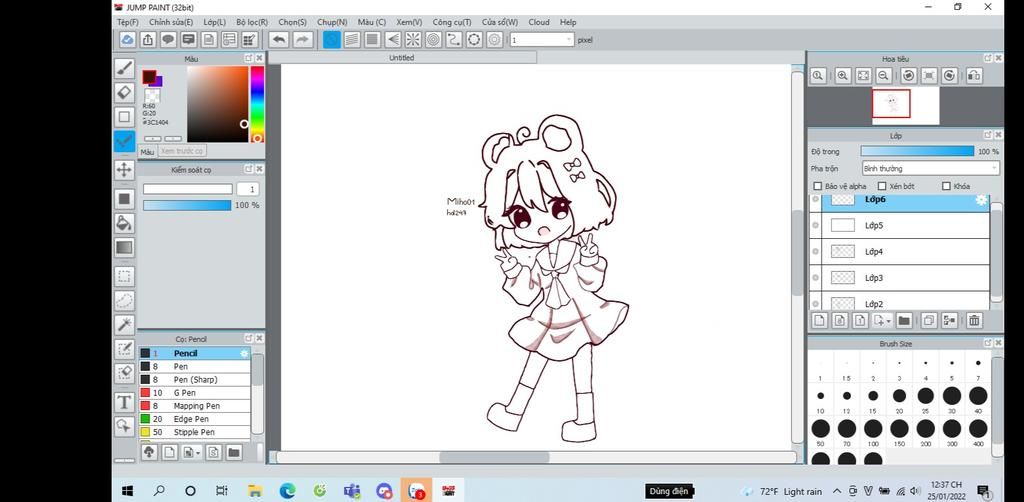This screenshot has height=502, width=1024.
Task: Select the Lasso selection tool
Action: (124, 300)
